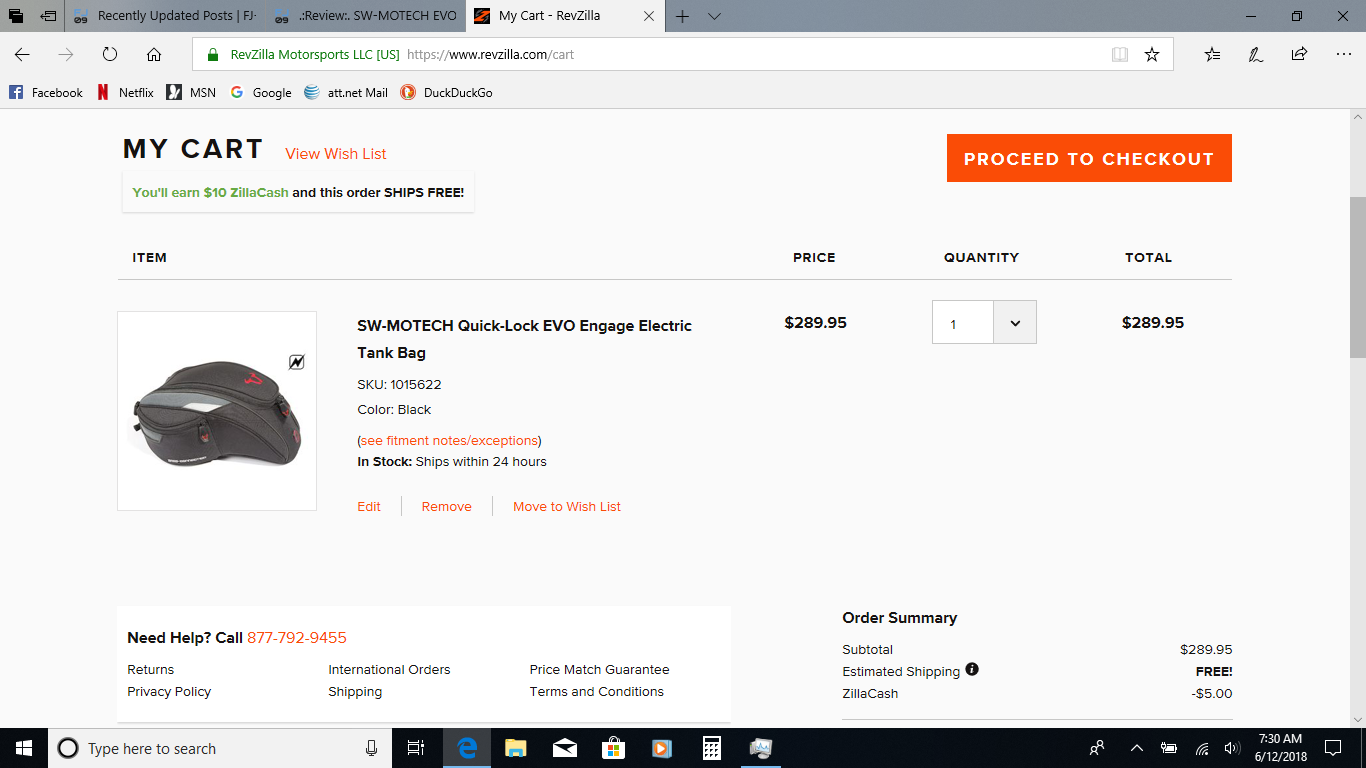Open Facebook favorites bookmark

pyautogui.click(x=46, y=92)
